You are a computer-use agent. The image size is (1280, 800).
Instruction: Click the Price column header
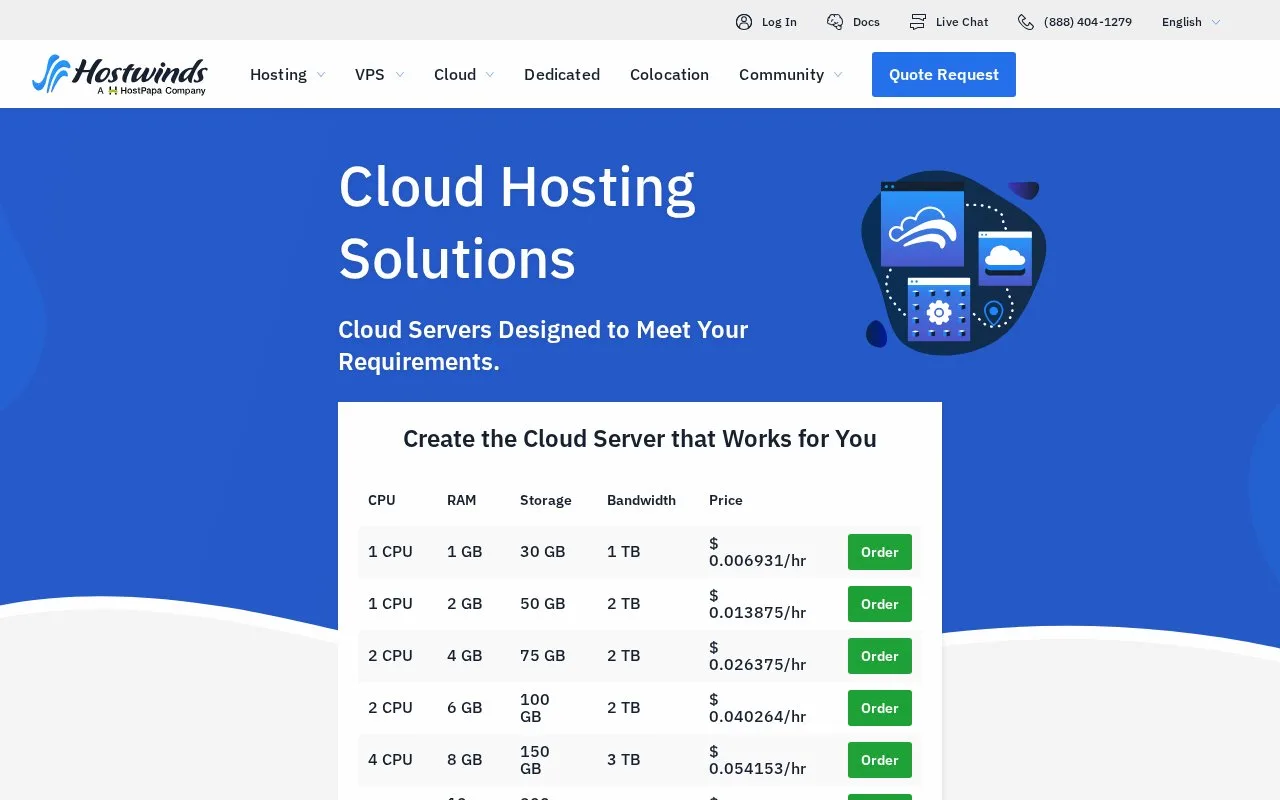click(726, 500)
